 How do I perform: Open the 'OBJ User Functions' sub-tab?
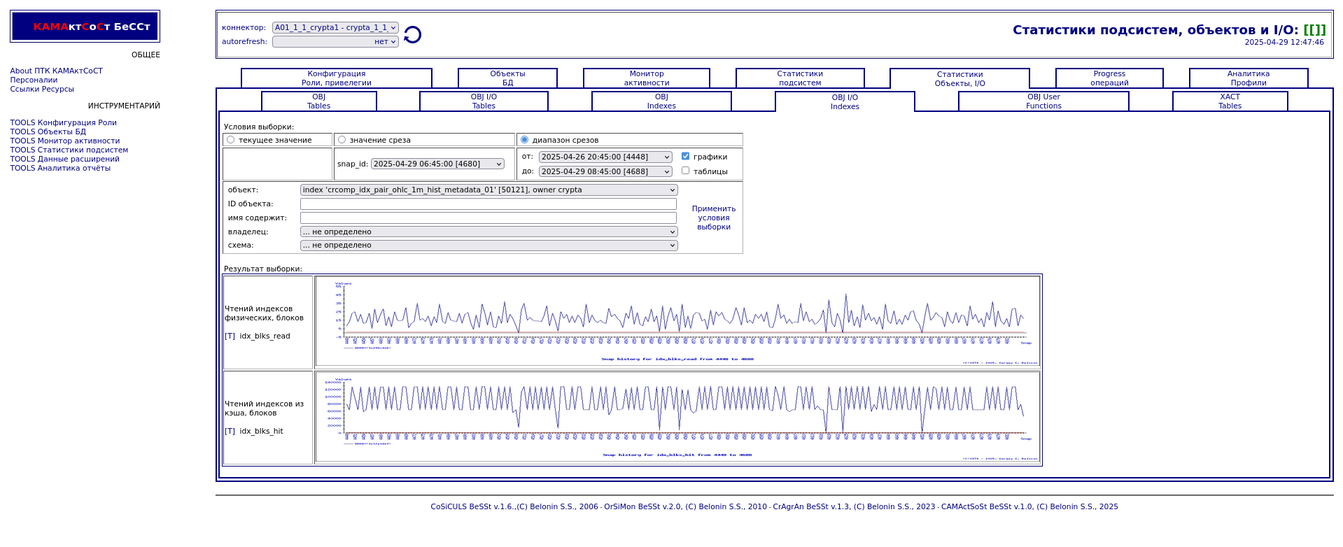1043,101
